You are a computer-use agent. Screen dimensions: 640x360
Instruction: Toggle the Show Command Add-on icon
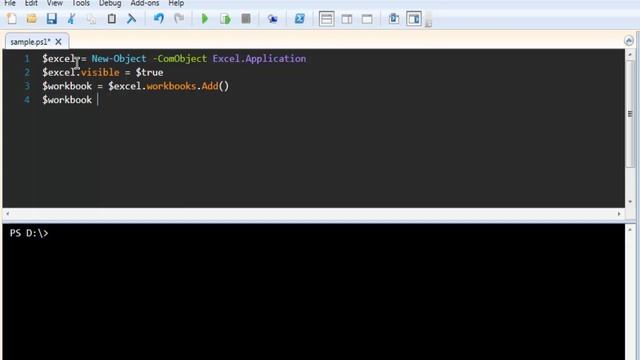(x=414, y=19)
